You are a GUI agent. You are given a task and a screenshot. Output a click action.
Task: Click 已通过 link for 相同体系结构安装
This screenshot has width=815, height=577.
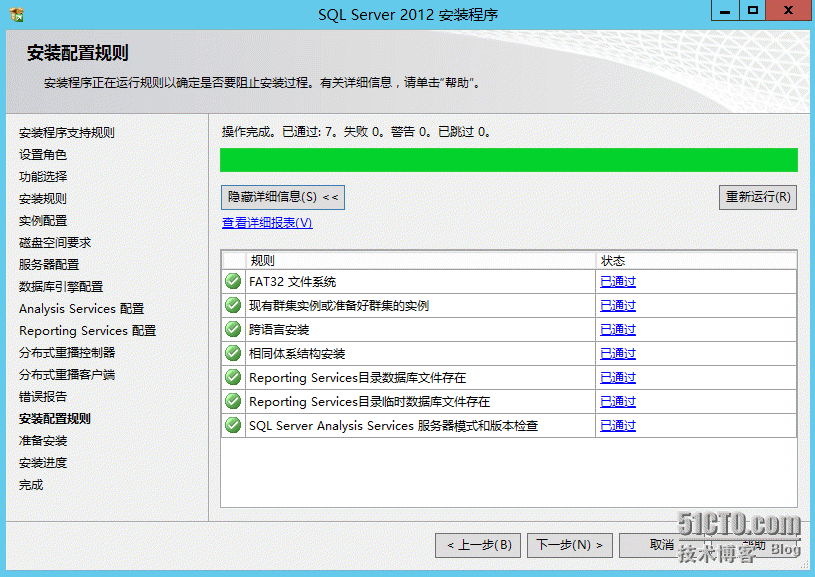click(618, 353)
